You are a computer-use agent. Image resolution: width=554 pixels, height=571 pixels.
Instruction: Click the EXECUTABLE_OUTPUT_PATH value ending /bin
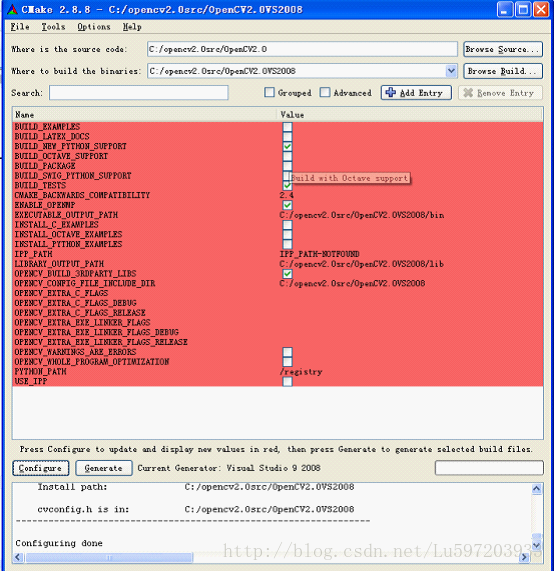(362, 215)
